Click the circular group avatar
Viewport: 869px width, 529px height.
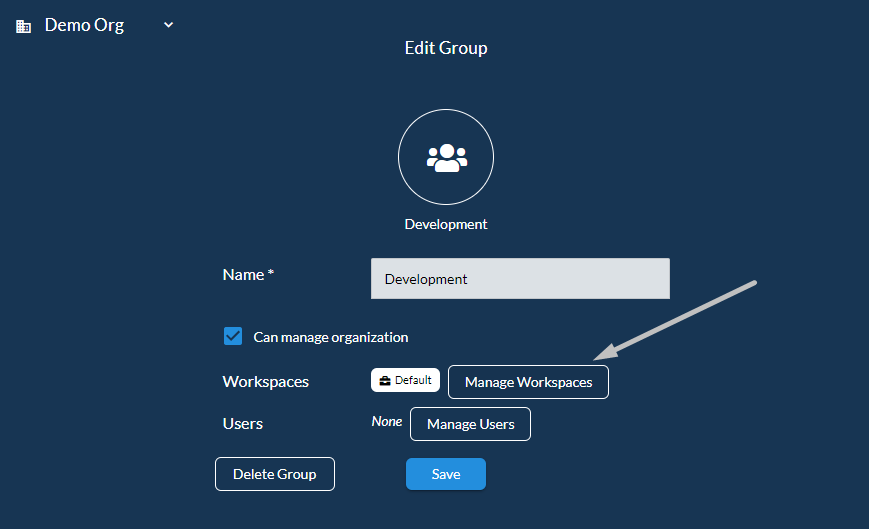(446, 157)
